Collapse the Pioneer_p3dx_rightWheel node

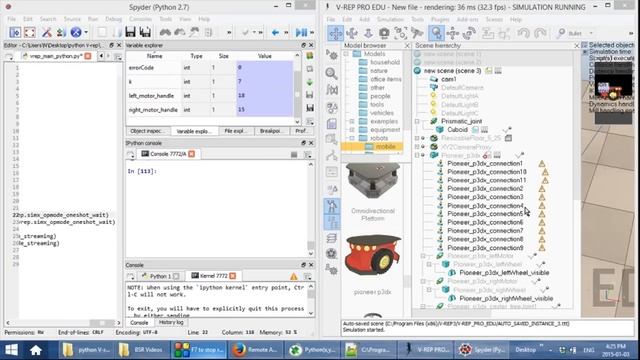[x=429, y=290]
